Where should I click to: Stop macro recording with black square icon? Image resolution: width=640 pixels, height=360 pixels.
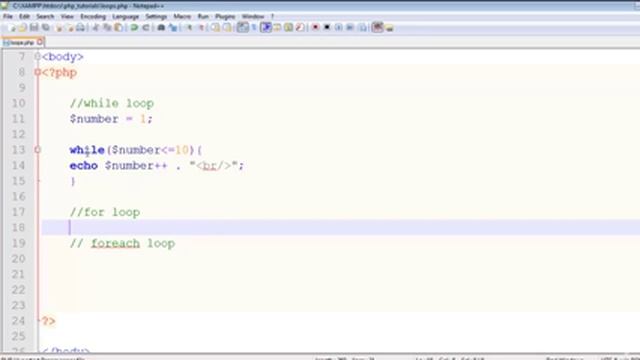point(327,28)
